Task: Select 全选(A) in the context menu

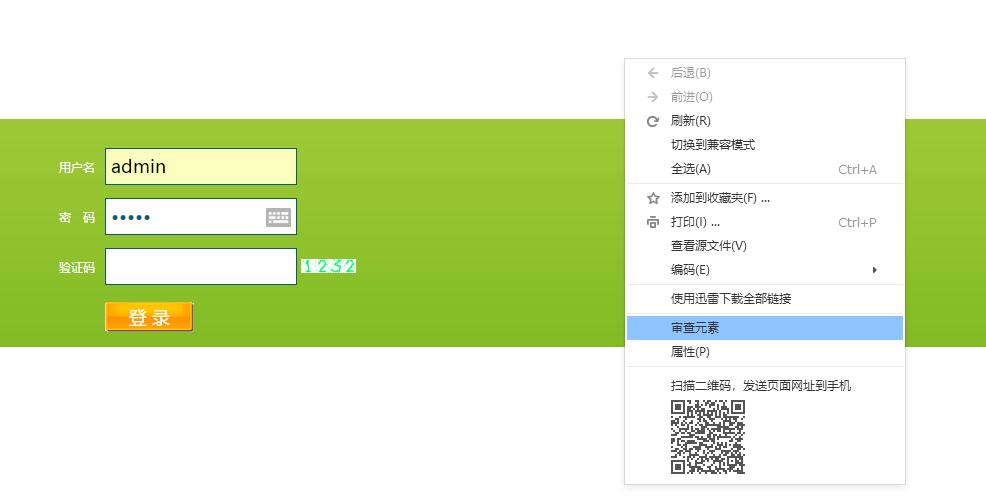Action: (x=690, y=169)
